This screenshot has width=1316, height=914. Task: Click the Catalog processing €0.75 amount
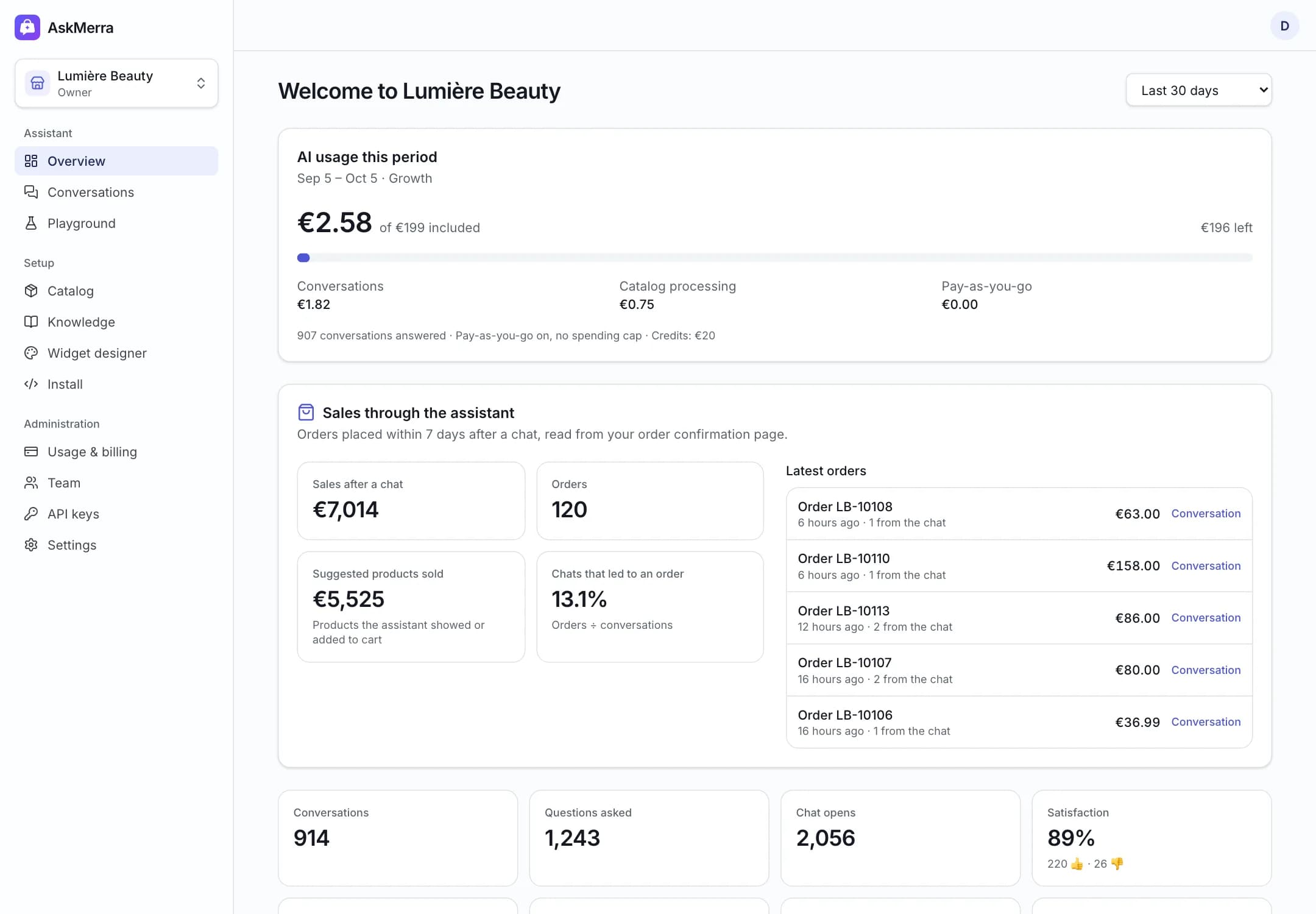click(x=637, y=305)
